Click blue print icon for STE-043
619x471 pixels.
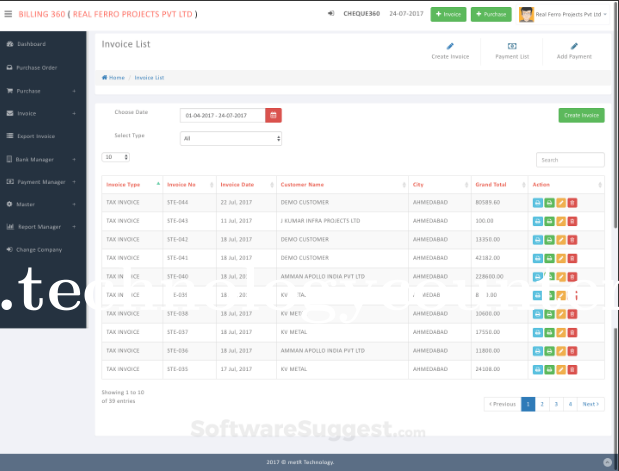tap(538, 221)
